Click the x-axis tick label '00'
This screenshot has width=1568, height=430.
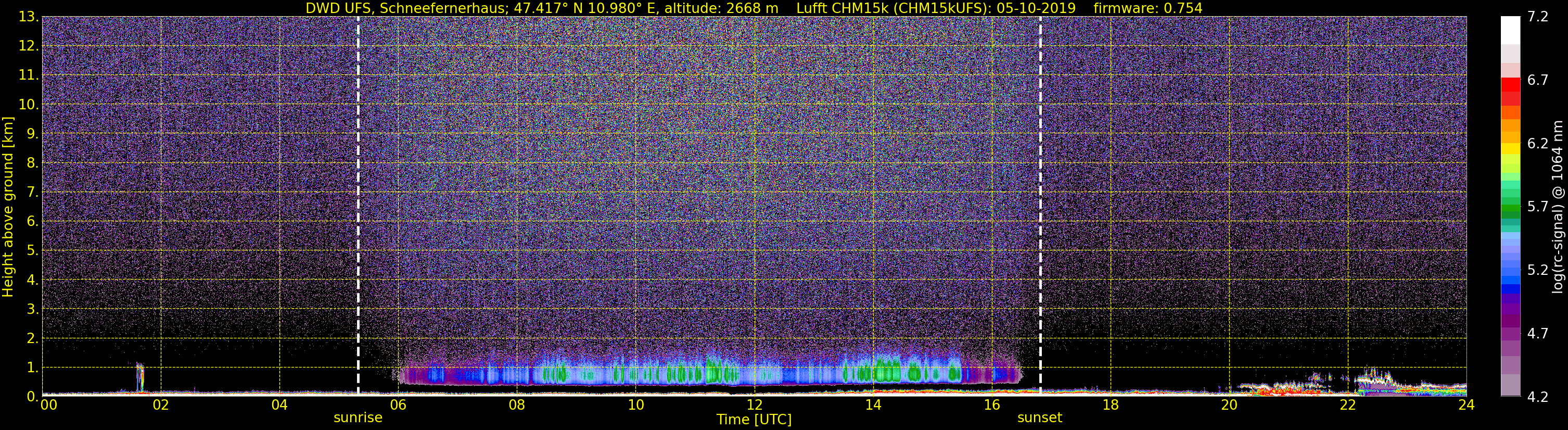[48, 404]
